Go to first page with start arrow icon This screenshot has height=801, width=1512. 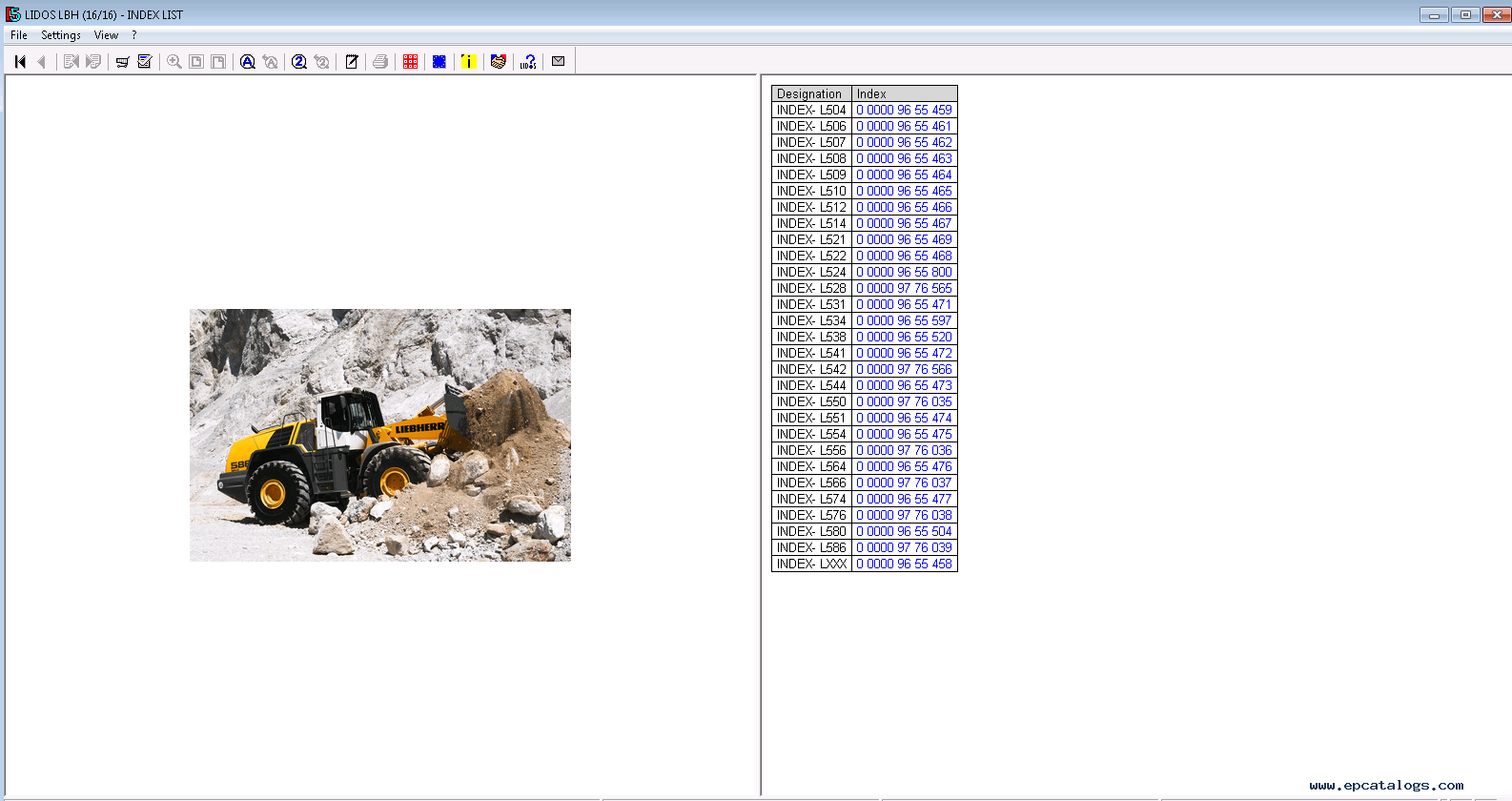coord(20,61)
